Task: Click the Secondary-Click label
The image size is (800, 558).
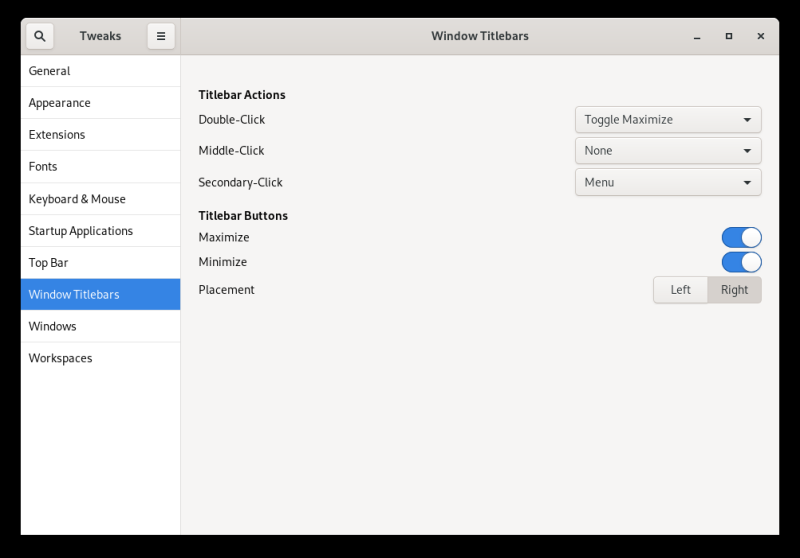Action: tap(240, 183)
